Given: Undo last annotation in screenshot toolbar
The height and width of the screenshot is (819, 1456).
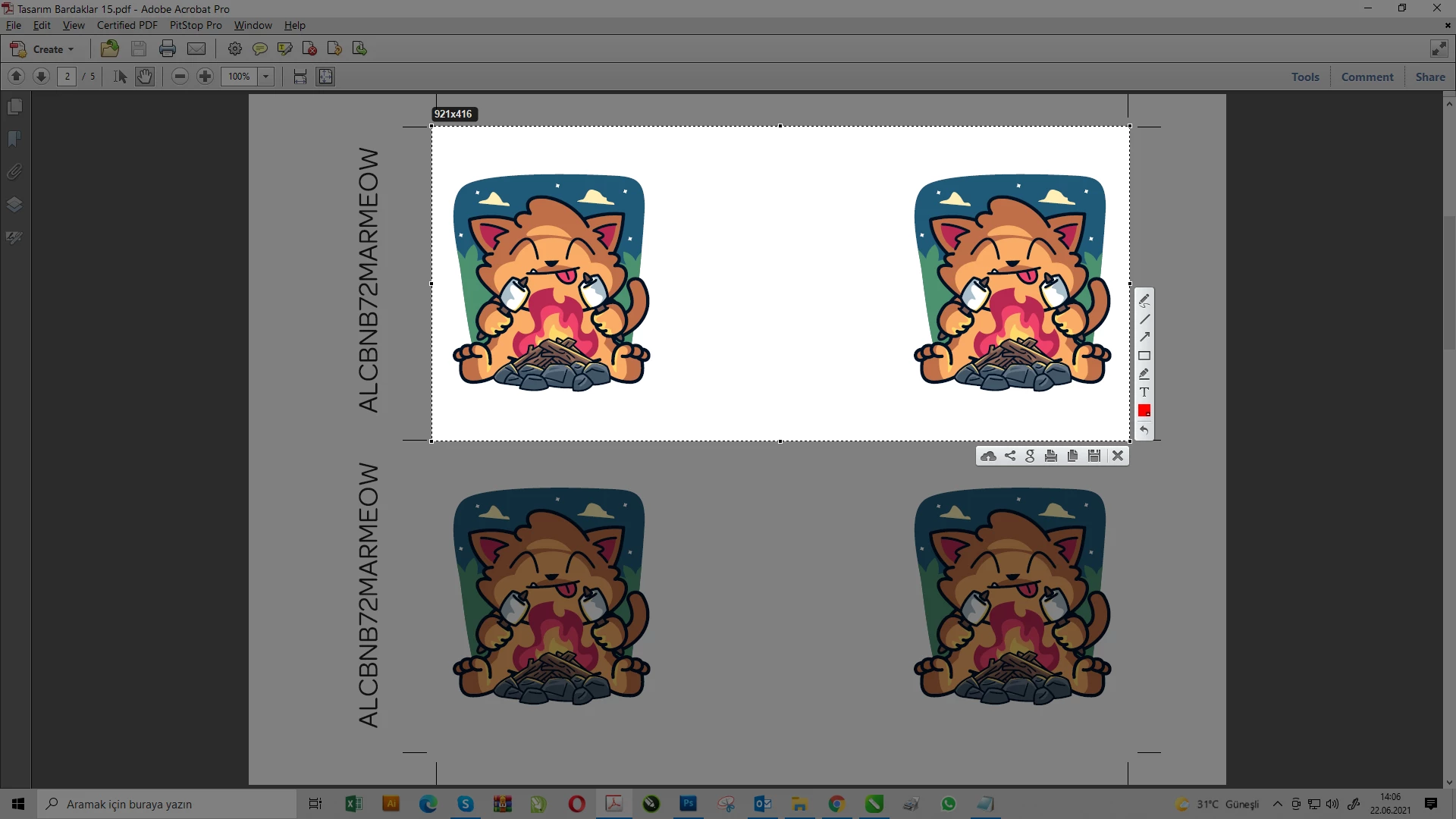Looking at the screenshot, I should click(1144, 430).
